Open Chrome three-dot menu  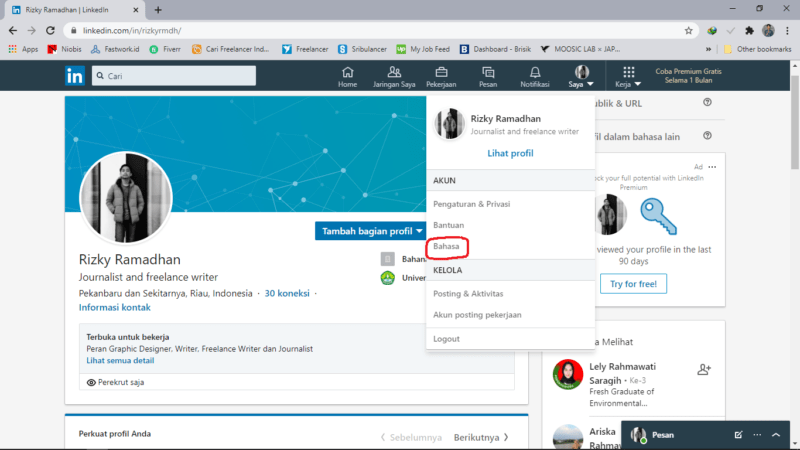787,31
